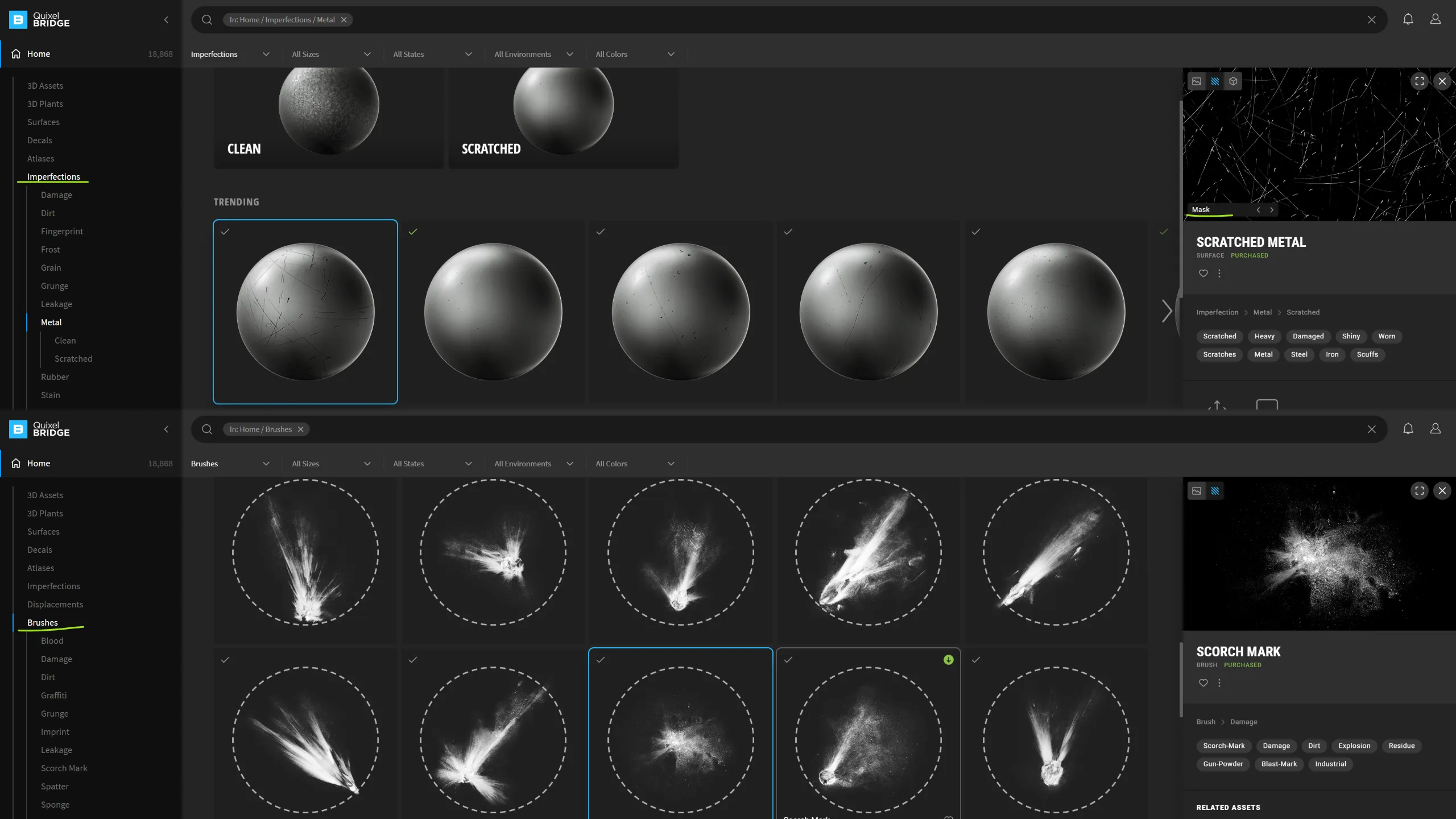Screen dimensions: 1456x819
Task: Open All Colors dropdown in the Imperfections window
Action: pos(635,55)
